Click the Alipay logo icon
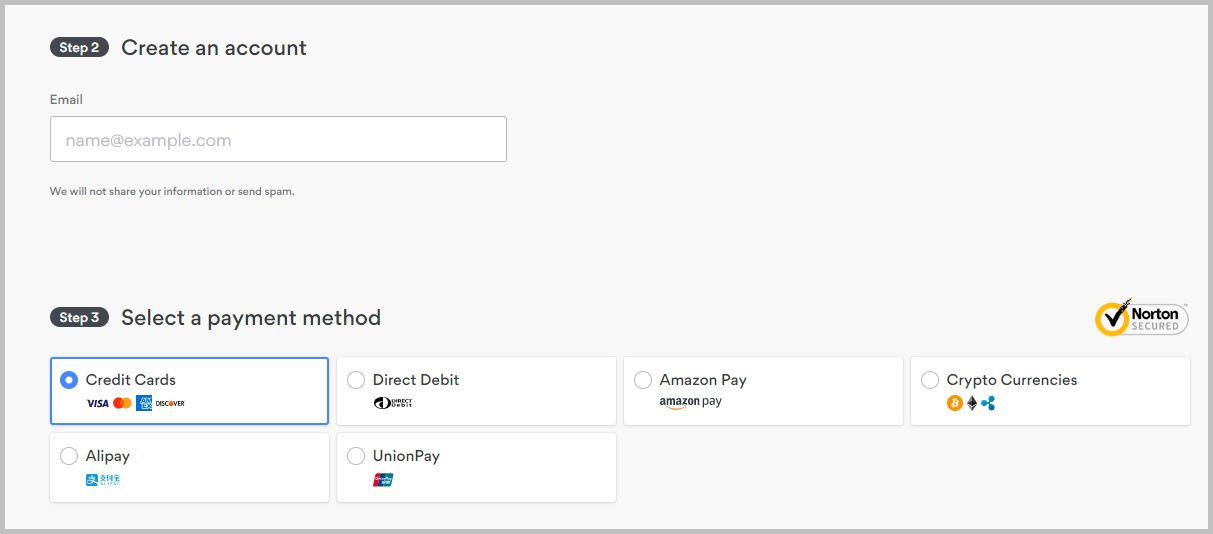1213x534 pixels. 103,480
